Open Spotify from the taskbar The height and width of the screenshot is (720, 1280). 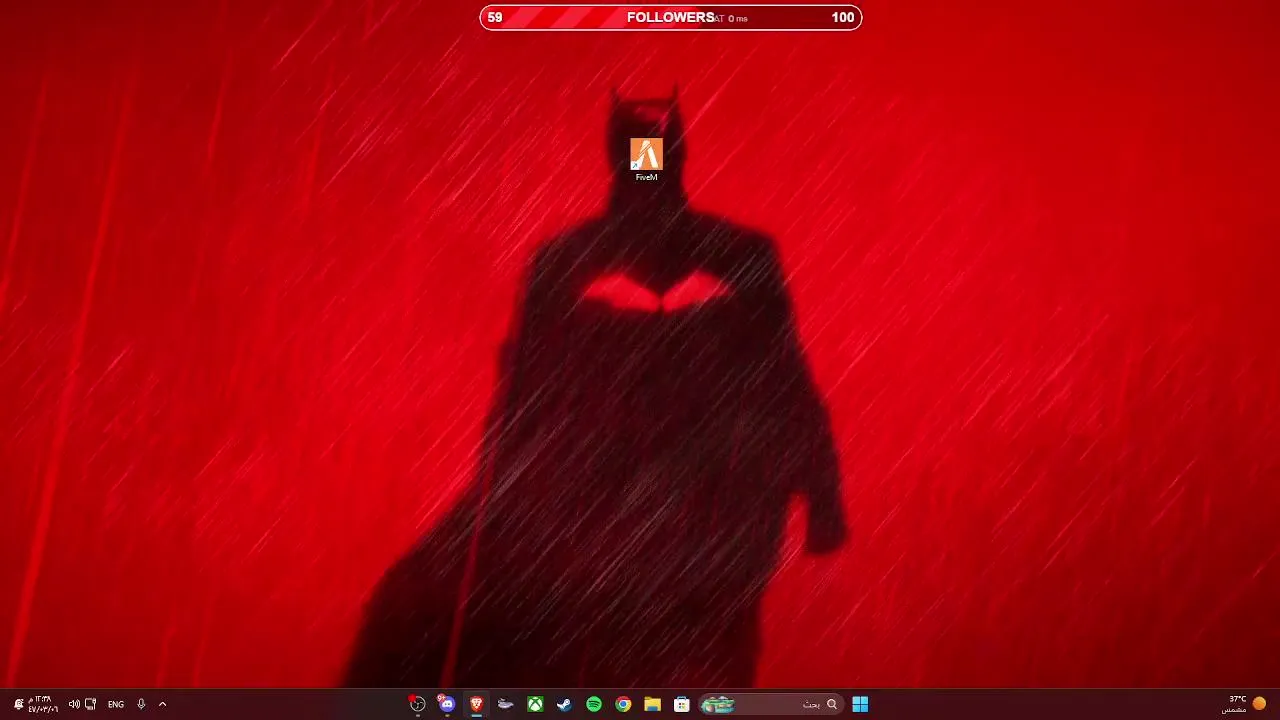pos(594,704)
